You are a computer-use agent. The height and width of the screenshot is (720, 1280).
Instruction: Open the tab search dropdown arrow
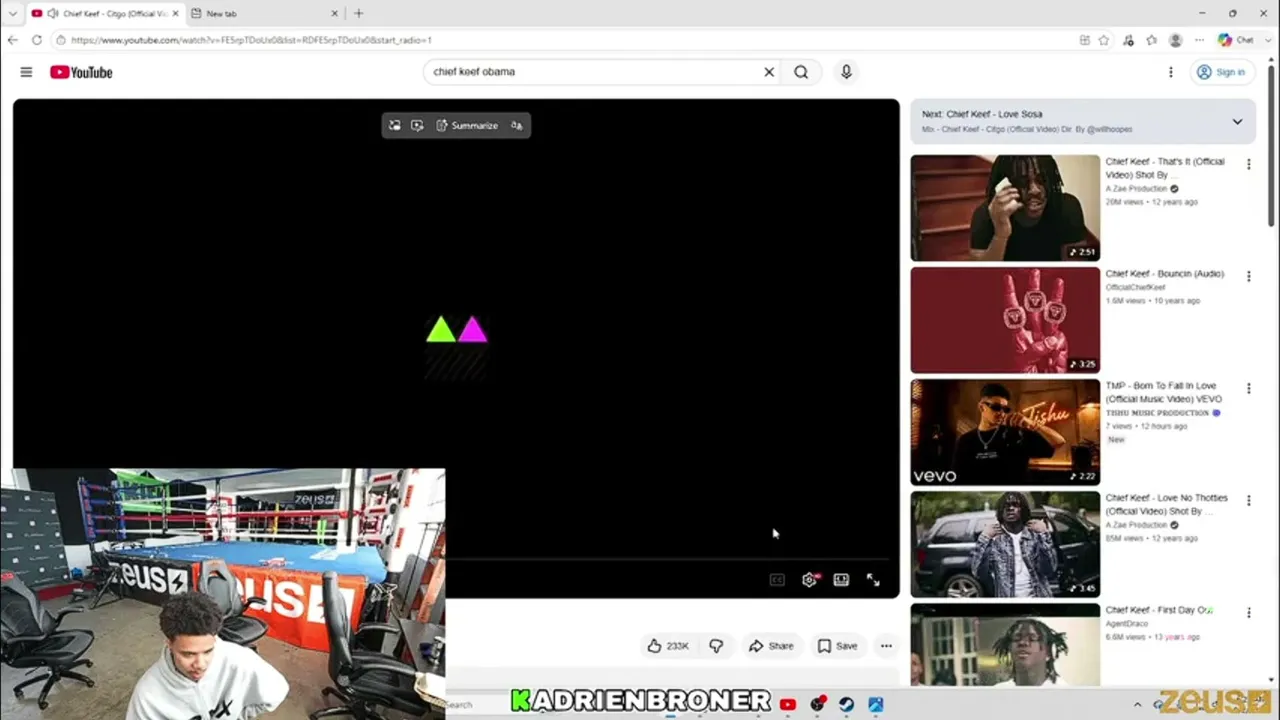coord(12,13)
